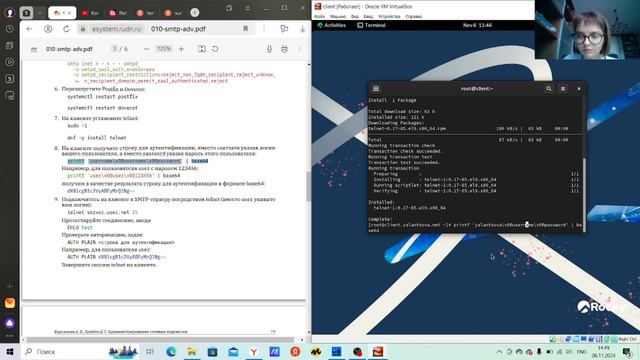Open the Машина menu in VirtualBox
Image resolution: width=640 pixels, height=360 pixels.
(x=338, y=17)
